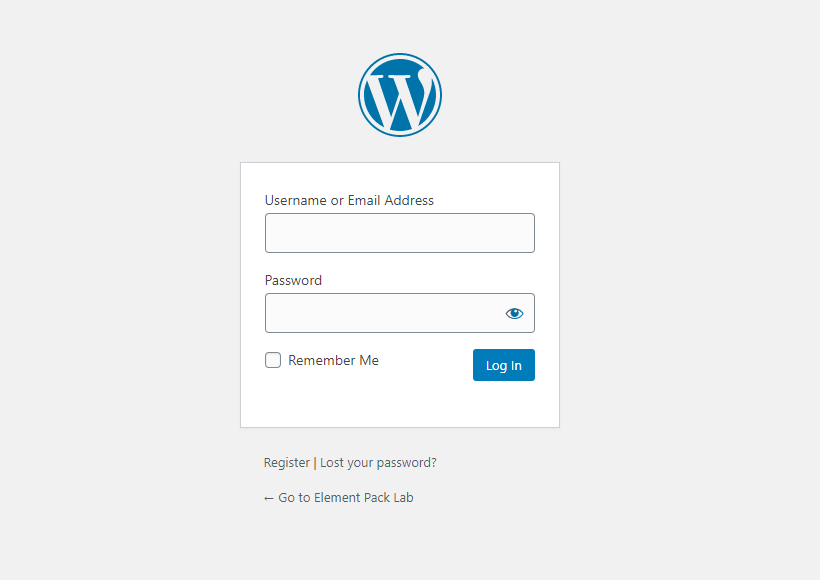Click the Remember Me label text
The image size is (820, 580).
point(333,360)
